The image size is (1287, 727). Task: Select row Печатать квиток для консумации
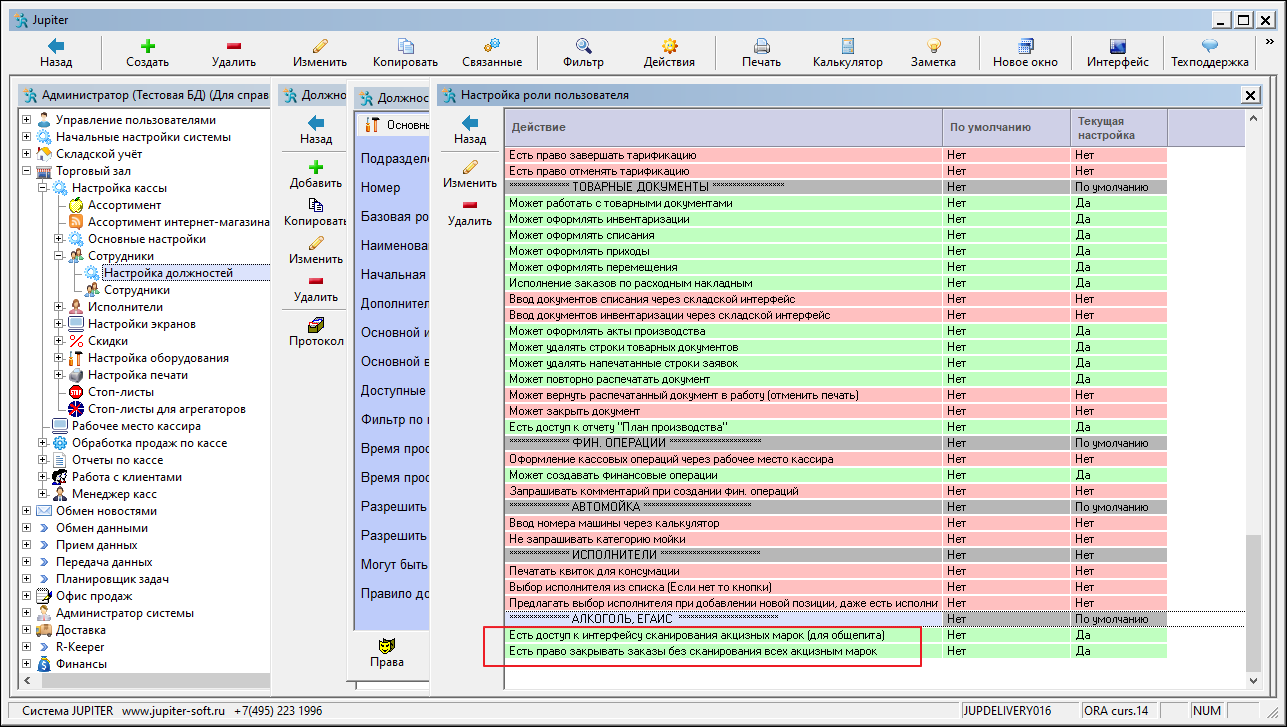pos(836,571)
